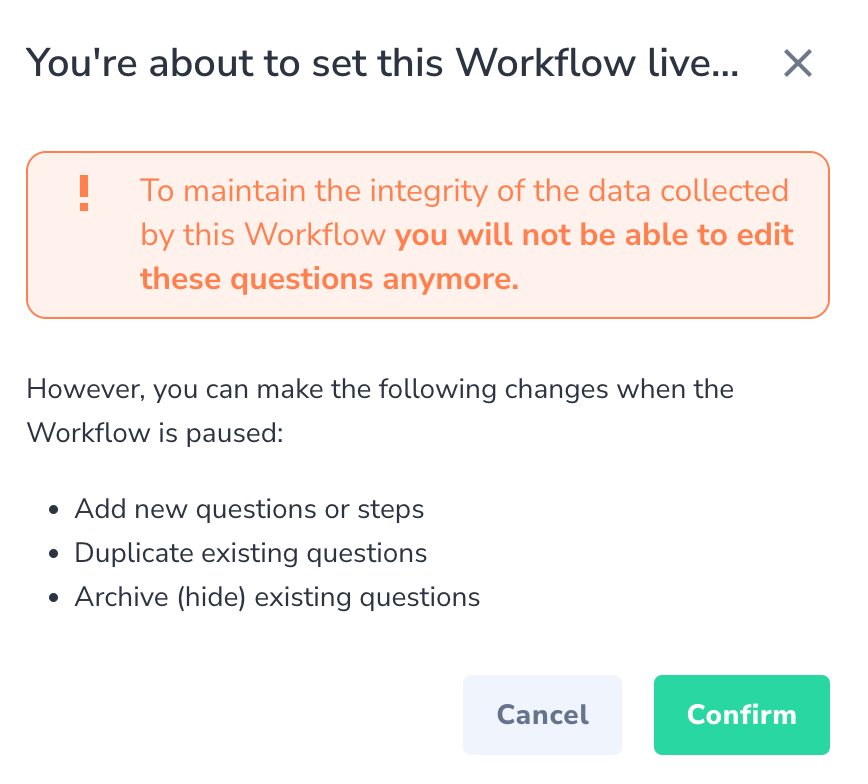Confirm setting the Workflow live
Image resolution: width=868 pixels, height=784 pixels.
(741, 715)
